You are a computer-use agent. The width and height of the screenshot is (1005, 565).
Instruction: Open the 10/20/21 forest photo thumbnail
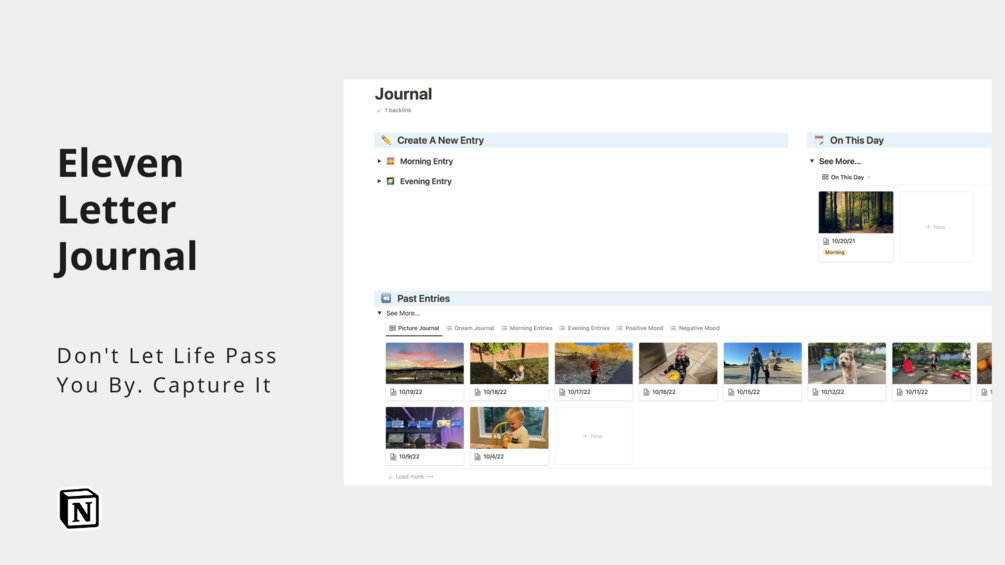[856, 212]
